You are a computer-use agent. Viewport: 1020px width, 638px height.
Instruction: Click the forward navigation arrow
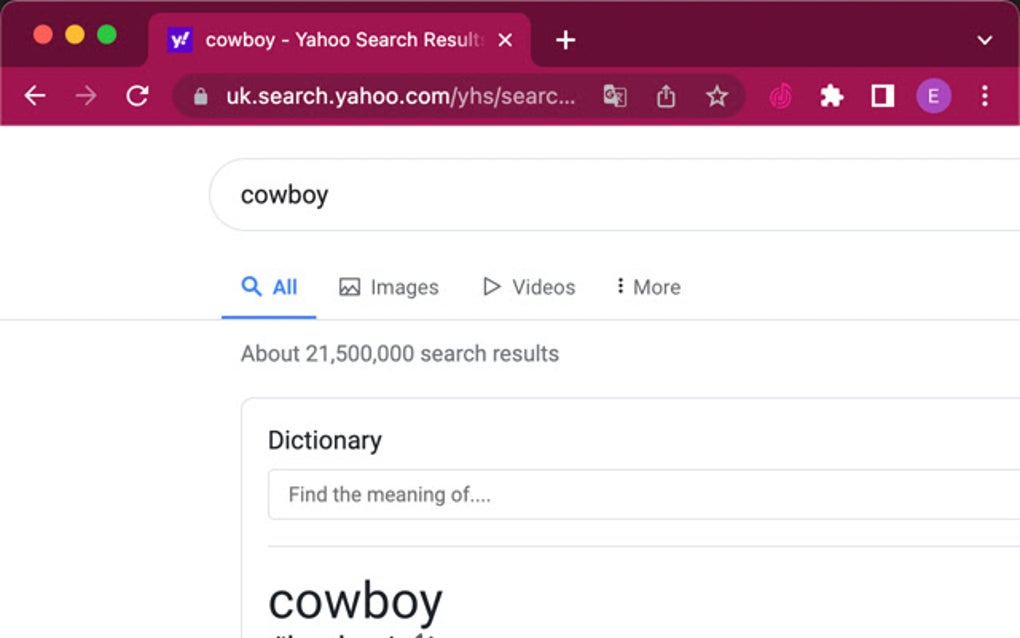(86, 96)
